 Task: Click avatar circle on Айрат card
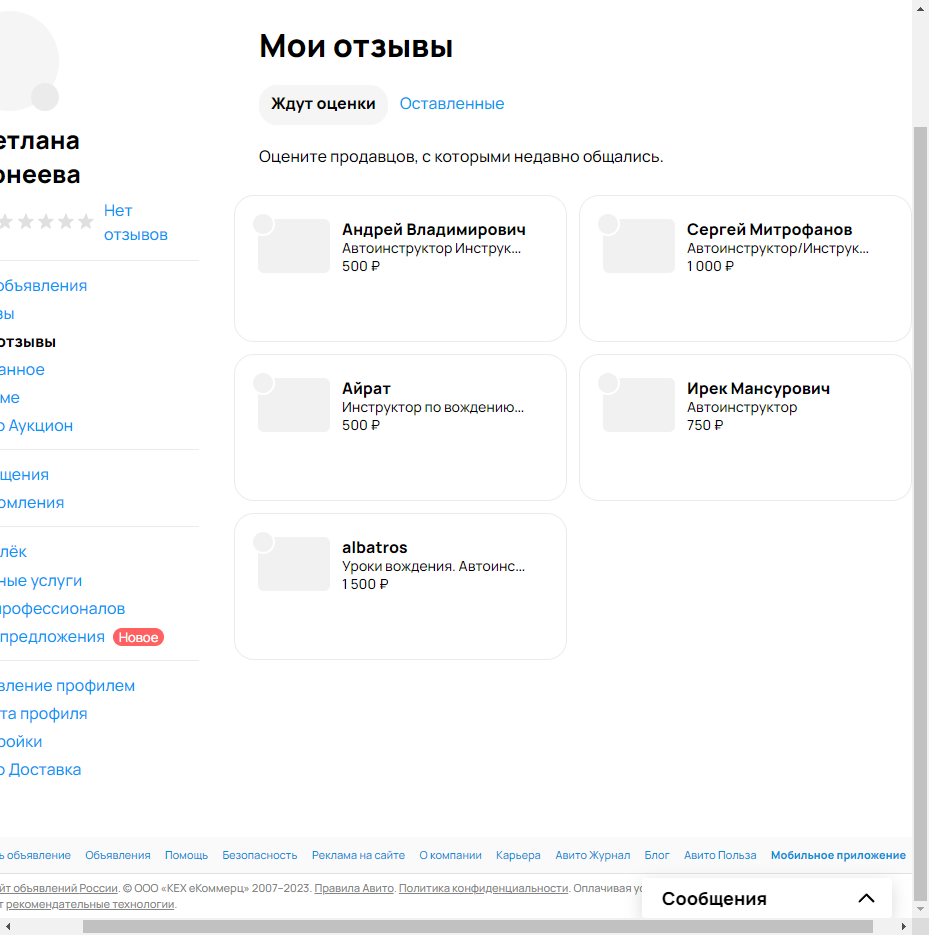[x=263, y=383]
